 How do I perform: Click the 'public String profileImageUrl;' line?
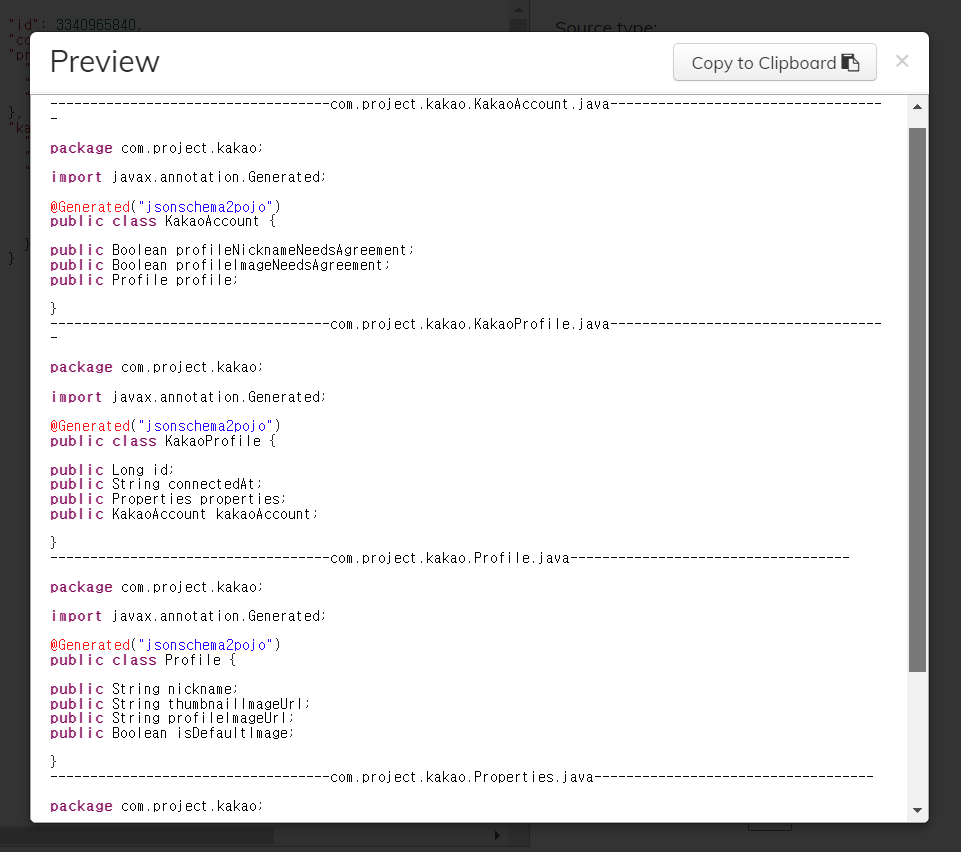click(172, 718)
